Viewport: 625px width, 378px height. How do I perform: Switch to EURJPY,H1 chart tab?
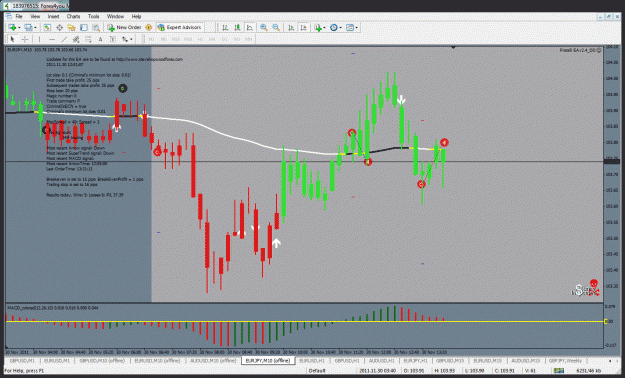pos(416,360)
